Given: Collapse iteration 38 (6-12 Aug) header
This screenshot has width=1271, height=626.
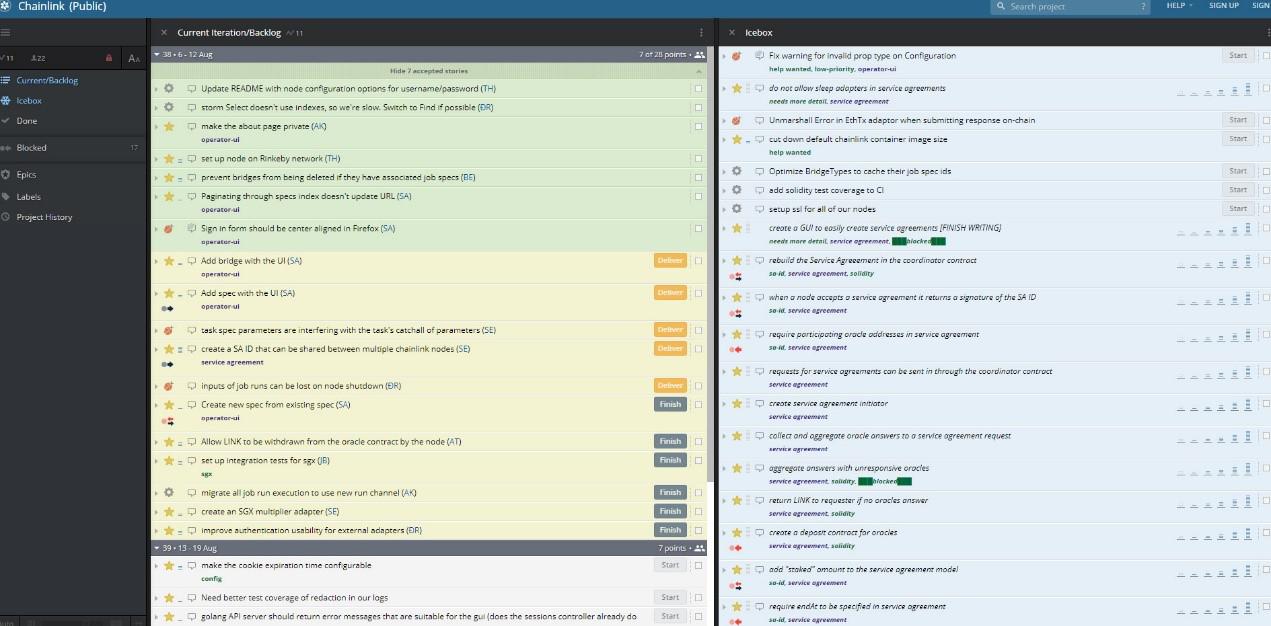Looking at the screenshot, I should pos(156,55).
